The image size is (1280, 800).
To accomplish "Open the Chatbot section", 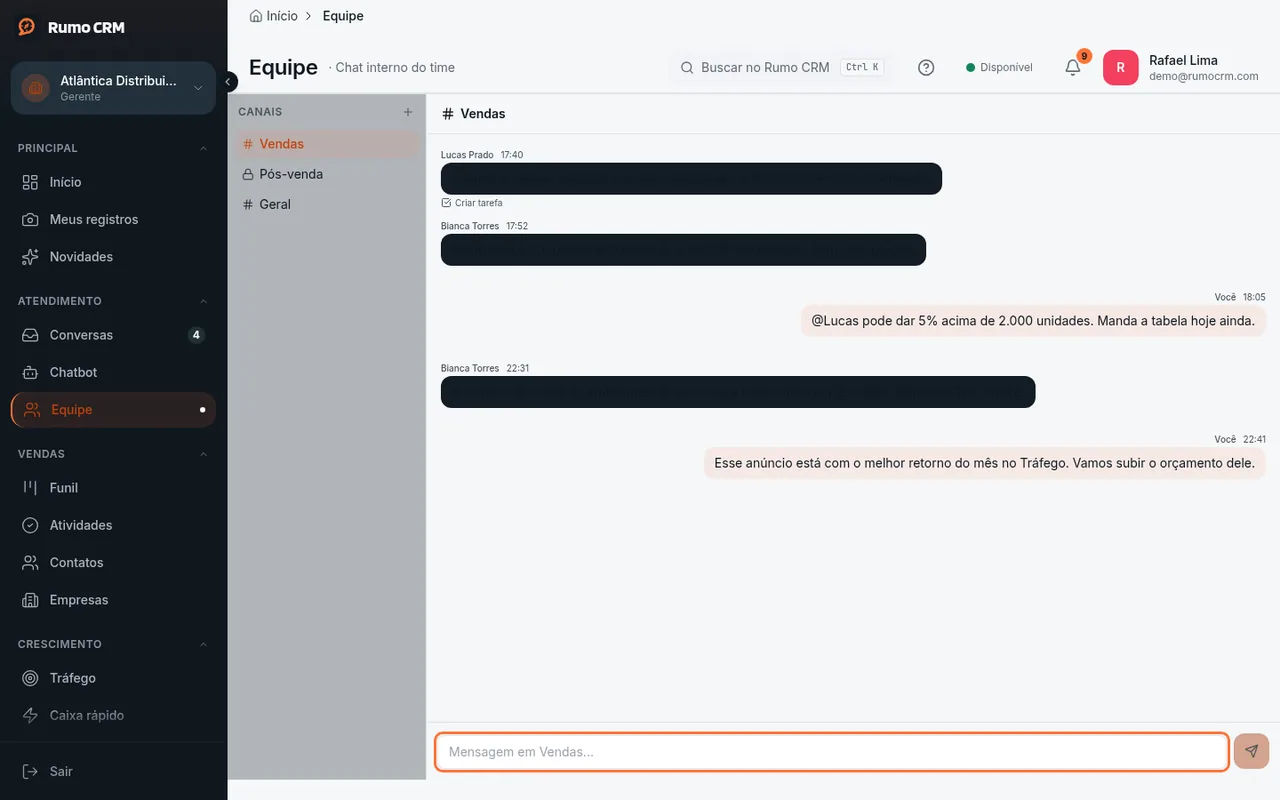I will [x=113, y=372].
